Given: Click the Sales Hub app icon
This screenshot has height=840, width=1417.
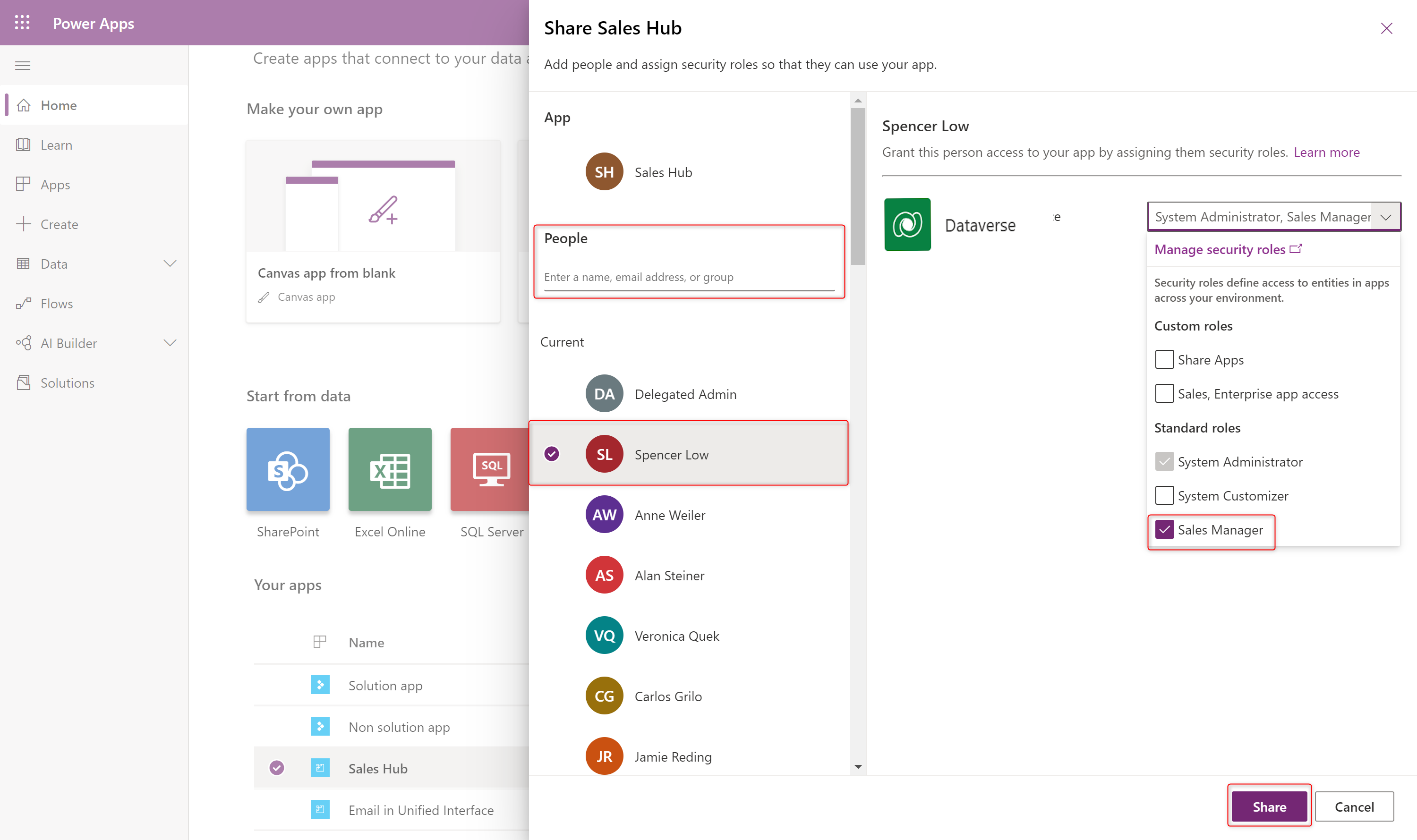Looking at the screenshot, I should [604, 171].
